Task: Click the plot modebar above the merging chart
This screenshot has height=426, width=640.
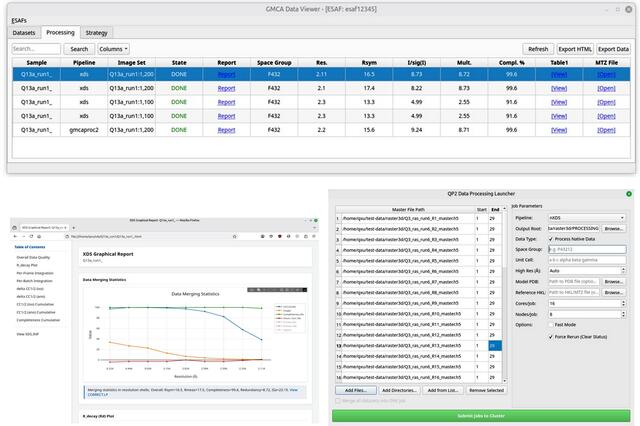Action: pyautogui.click(x=277, y=290)
